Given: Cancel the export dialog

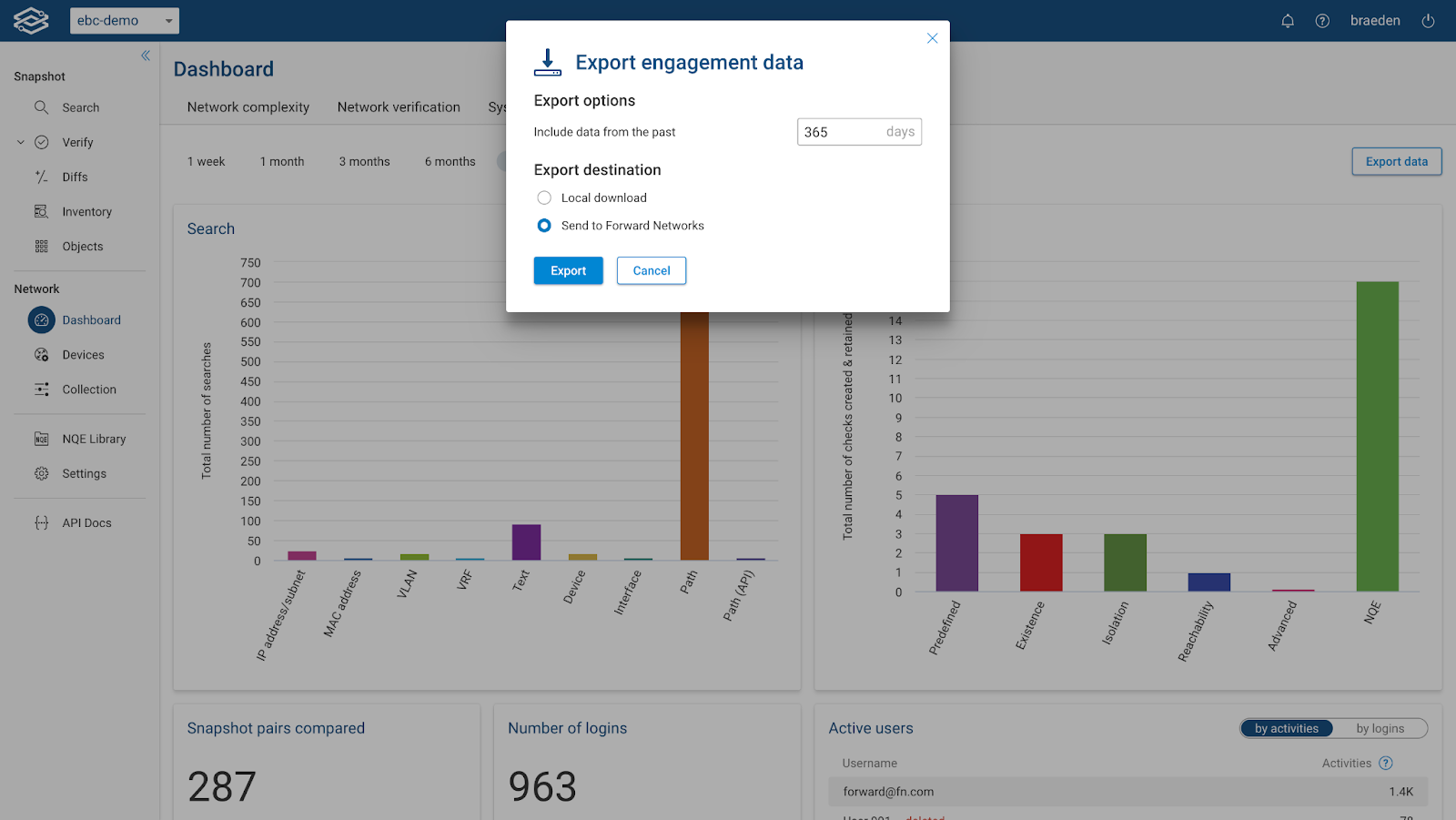Looking at the screenshot, I should coord(651,270).
